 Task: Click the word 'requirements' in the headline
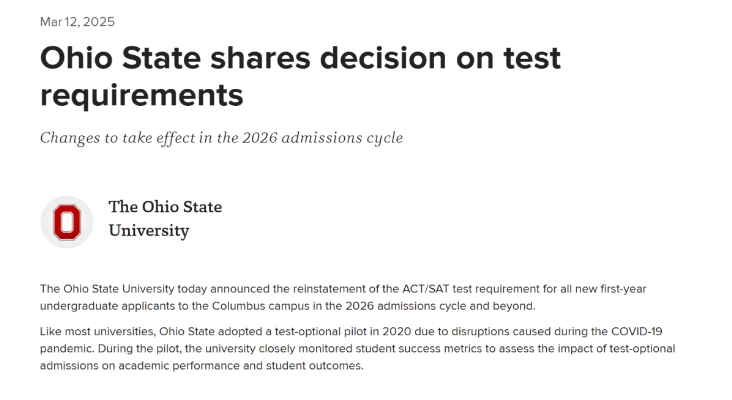coord(142,95)
